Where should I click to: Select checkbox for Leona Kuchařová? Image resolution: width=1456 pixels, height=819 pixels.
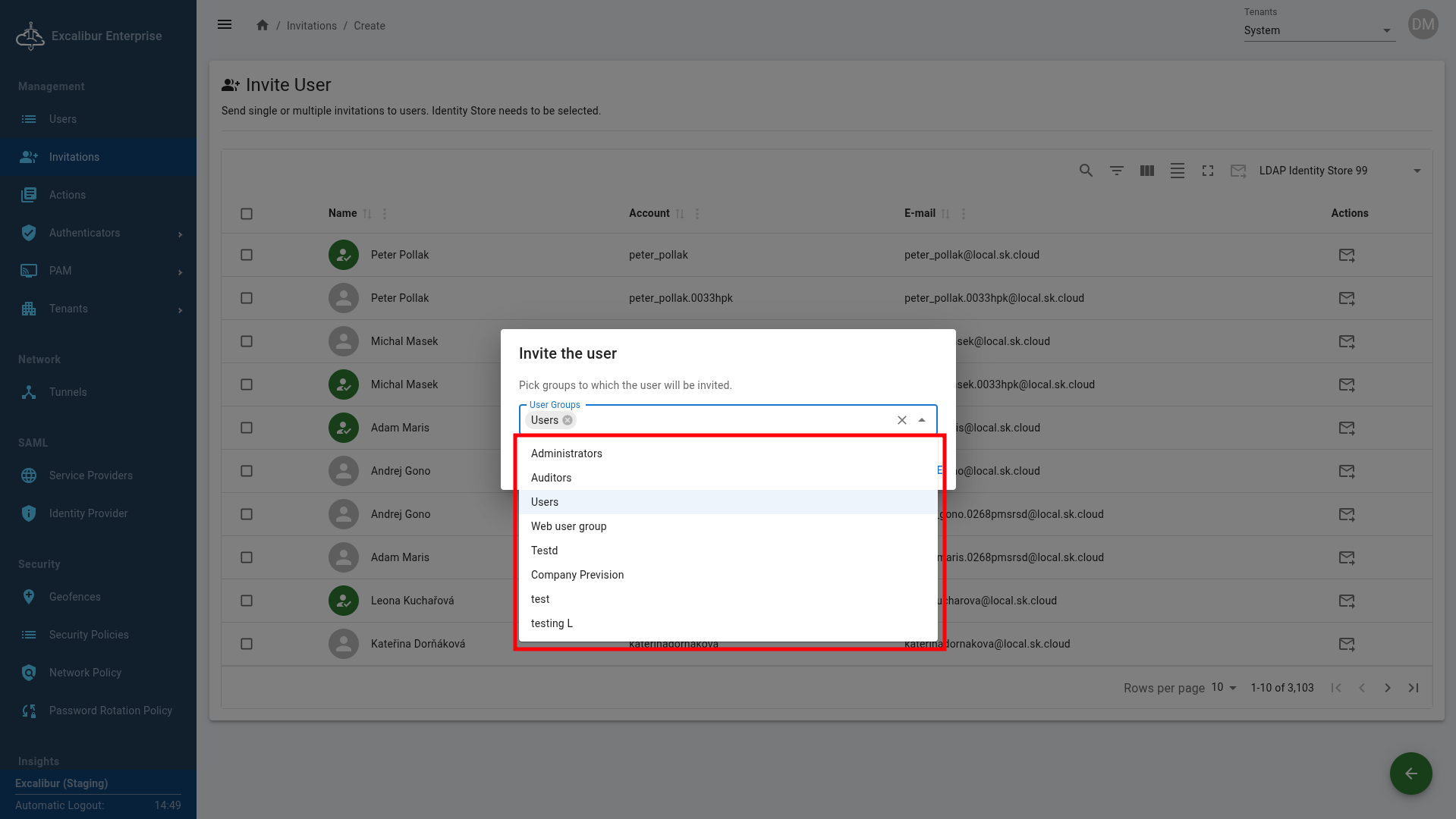click(x=247, y=601)
